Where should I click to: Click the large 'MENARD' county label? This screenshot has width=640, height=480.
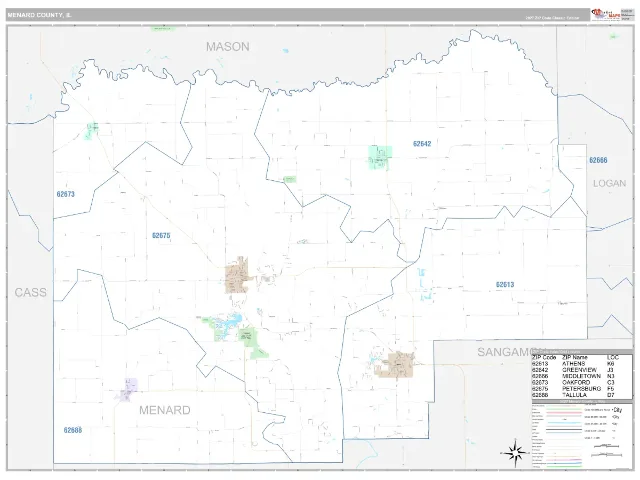[165, 410]
